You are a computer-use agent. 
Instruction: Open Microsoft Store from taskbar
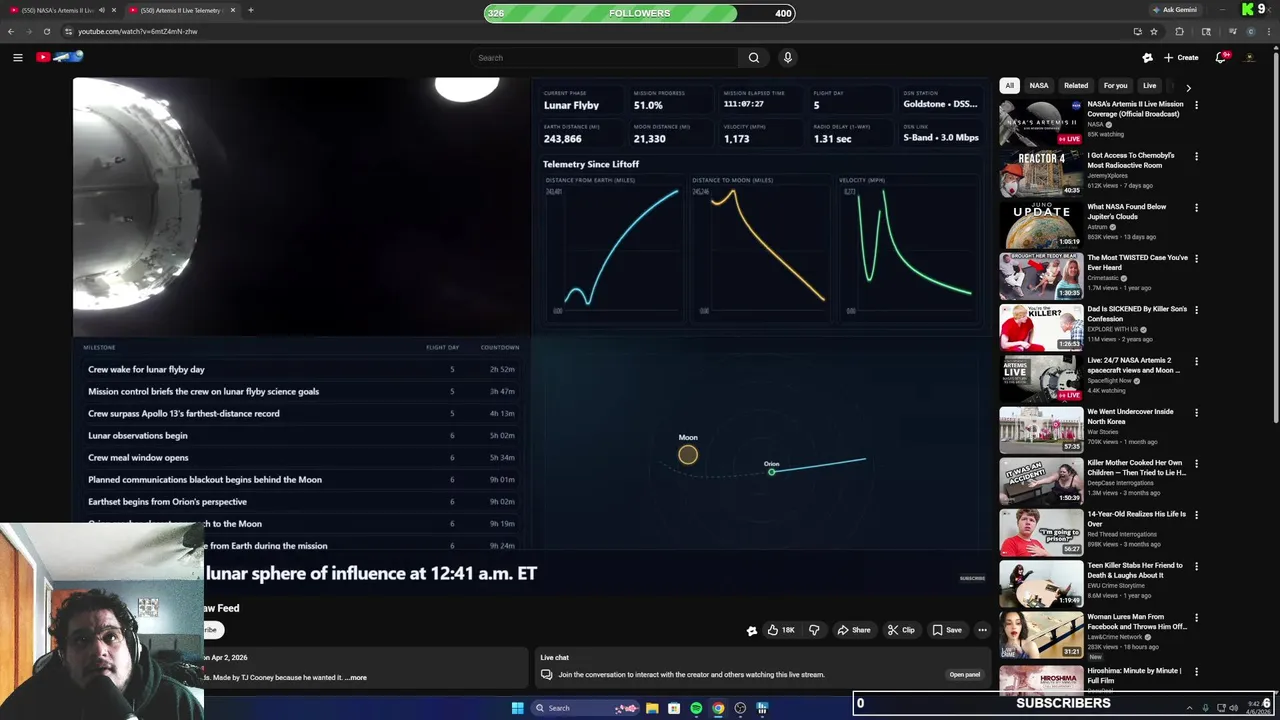[674, 708]
